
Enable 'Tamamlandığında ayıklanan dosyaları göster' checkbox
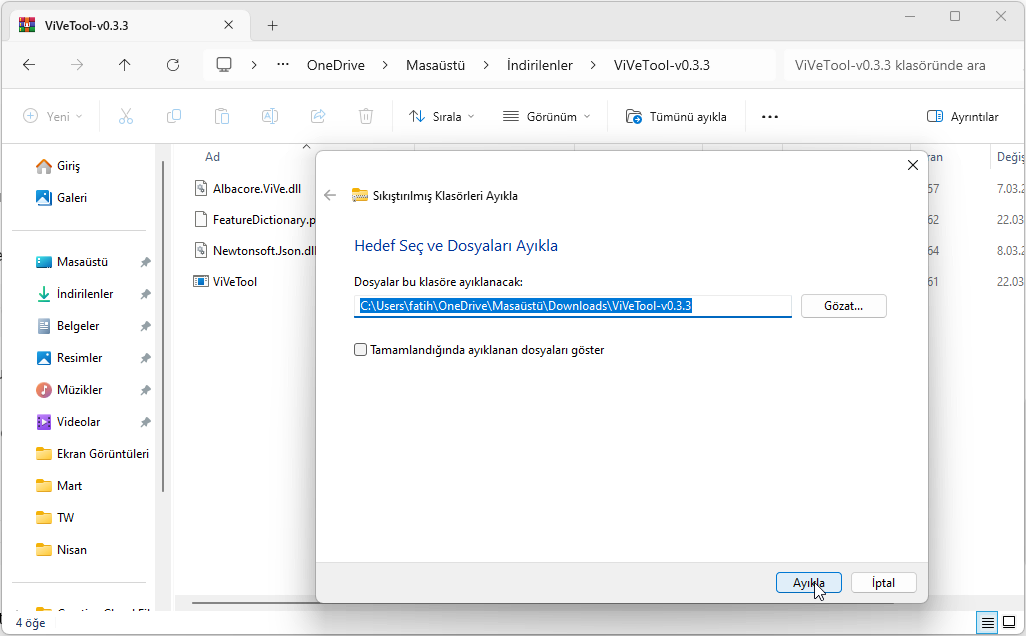click(359, 349)
